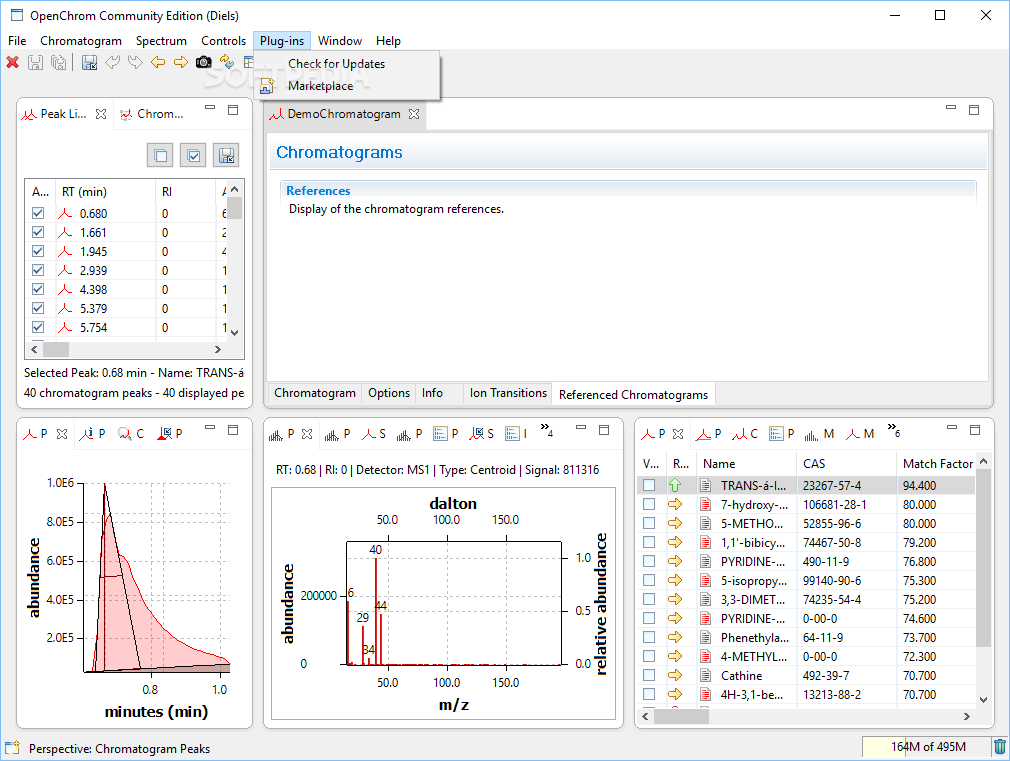
Task: Click the camera snapshot toolbar icon
Action: pos(204,63)
